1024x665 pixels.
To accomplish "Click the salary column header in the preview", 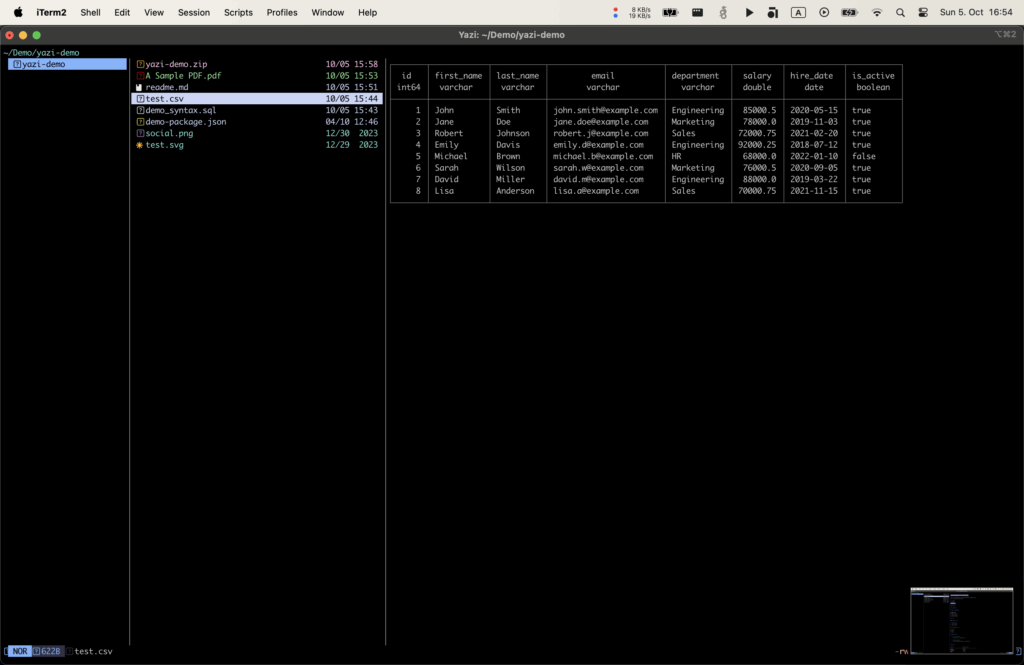I will pos(757,75).
